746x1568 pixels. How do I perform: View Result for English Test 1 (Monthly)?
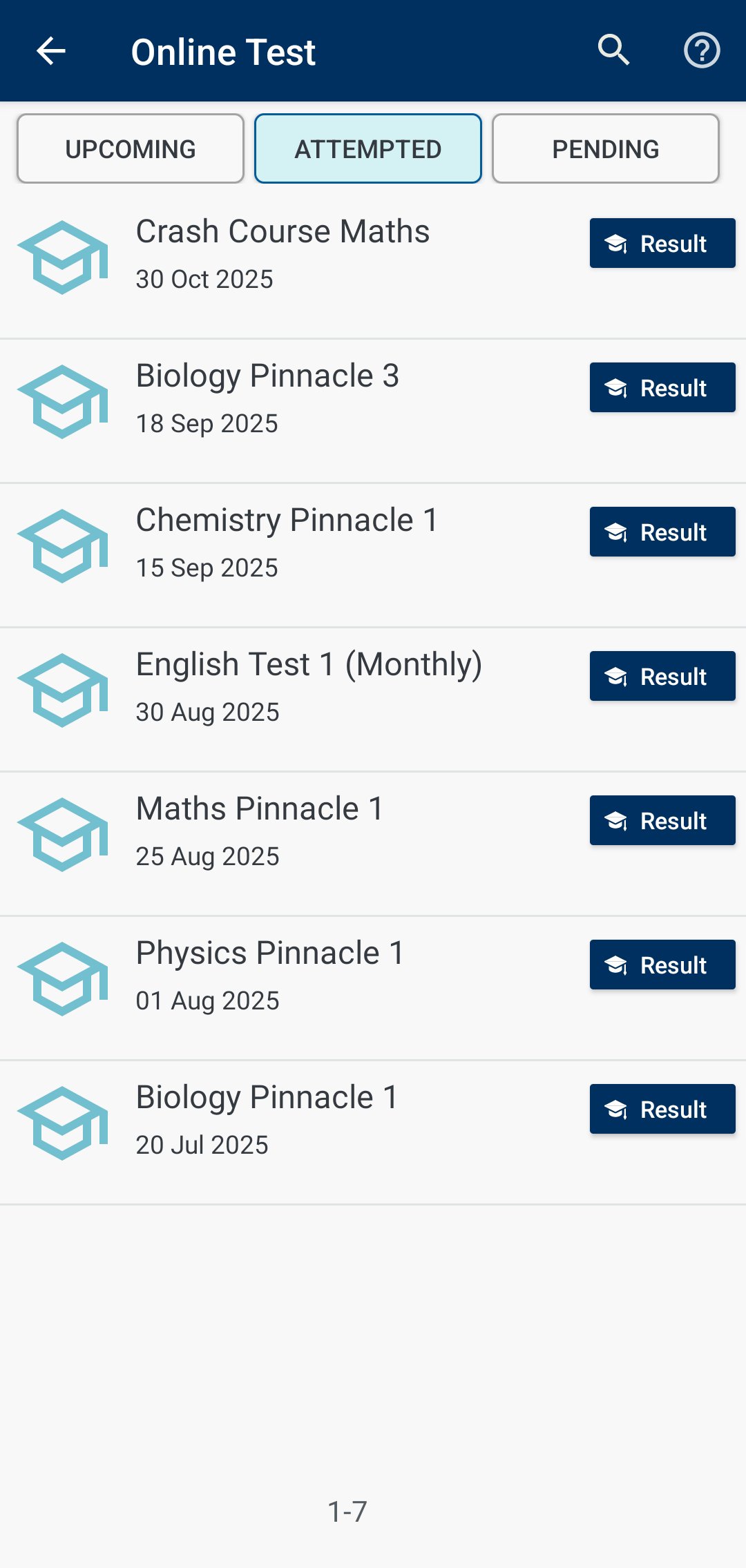(662, 677)
